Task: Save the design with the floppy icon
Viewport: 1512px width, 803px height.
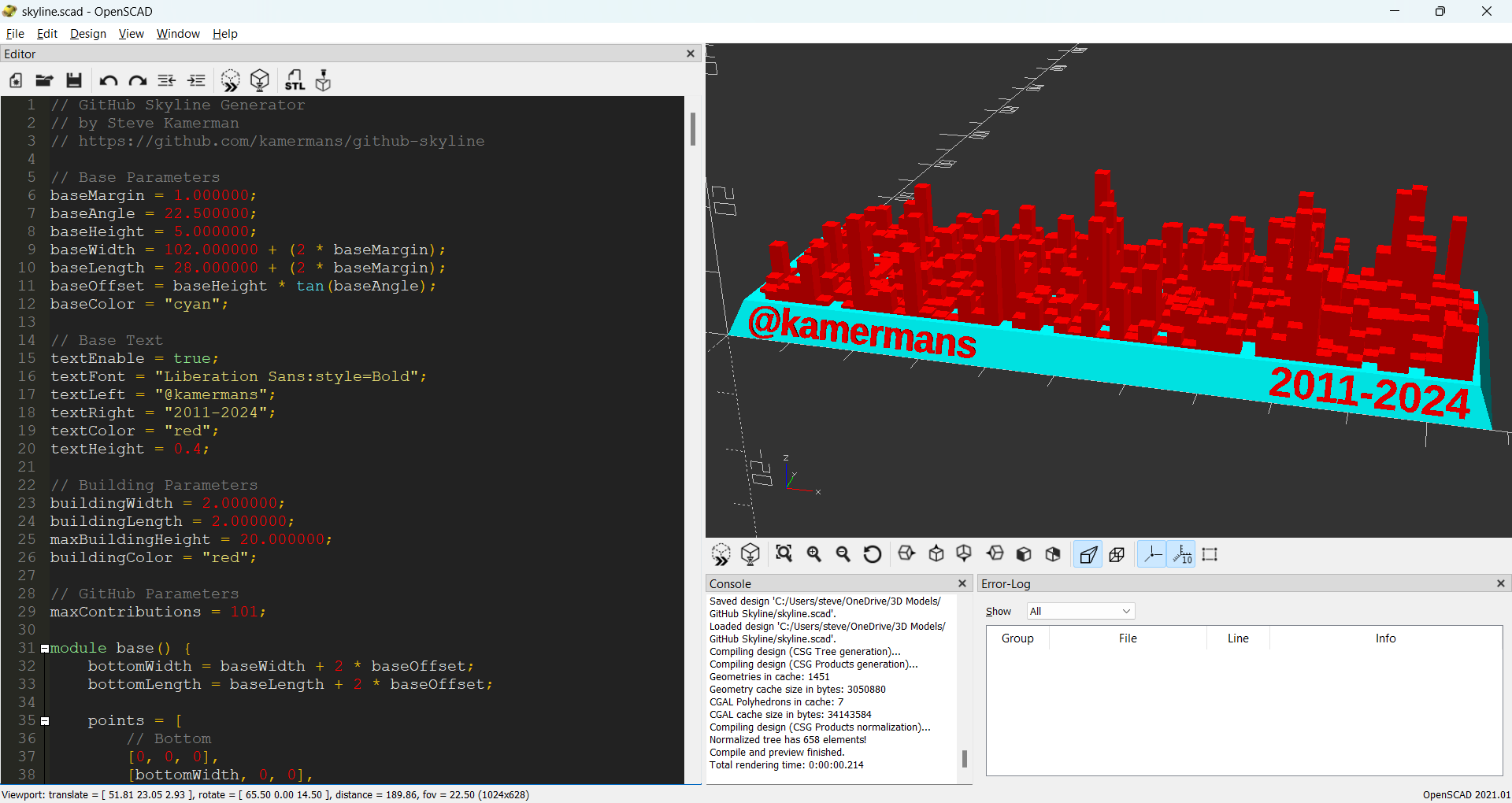Action: click(x=74, y=80)
